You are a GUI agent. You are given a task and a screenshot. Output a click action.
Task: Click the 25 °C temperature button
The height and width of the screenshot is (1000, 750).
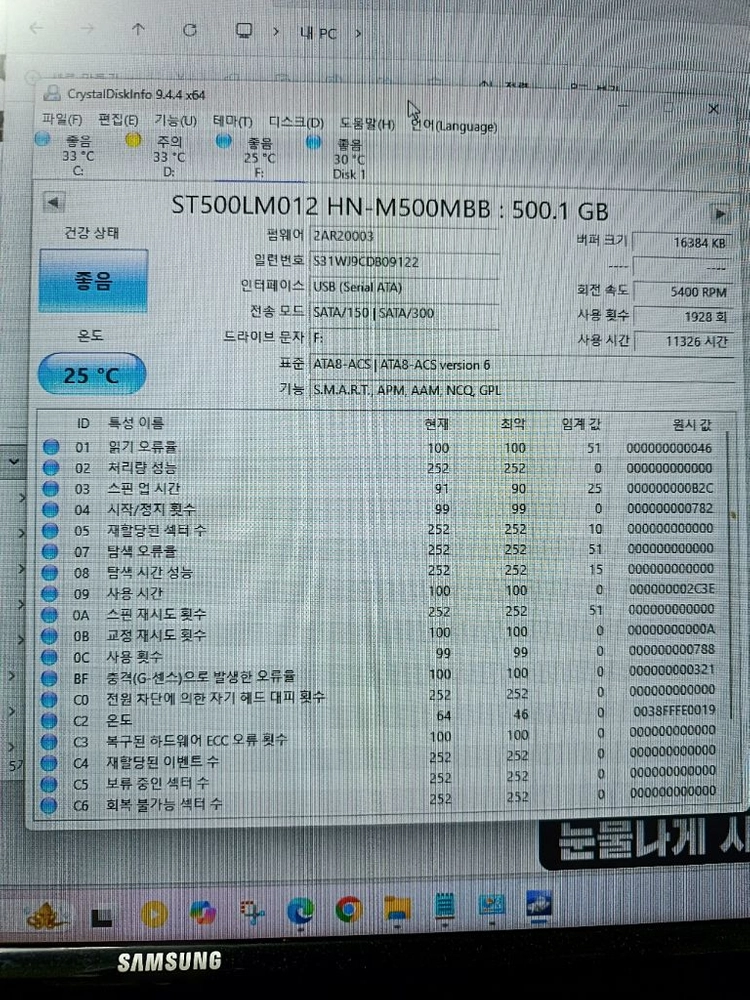tap(92, 374)
